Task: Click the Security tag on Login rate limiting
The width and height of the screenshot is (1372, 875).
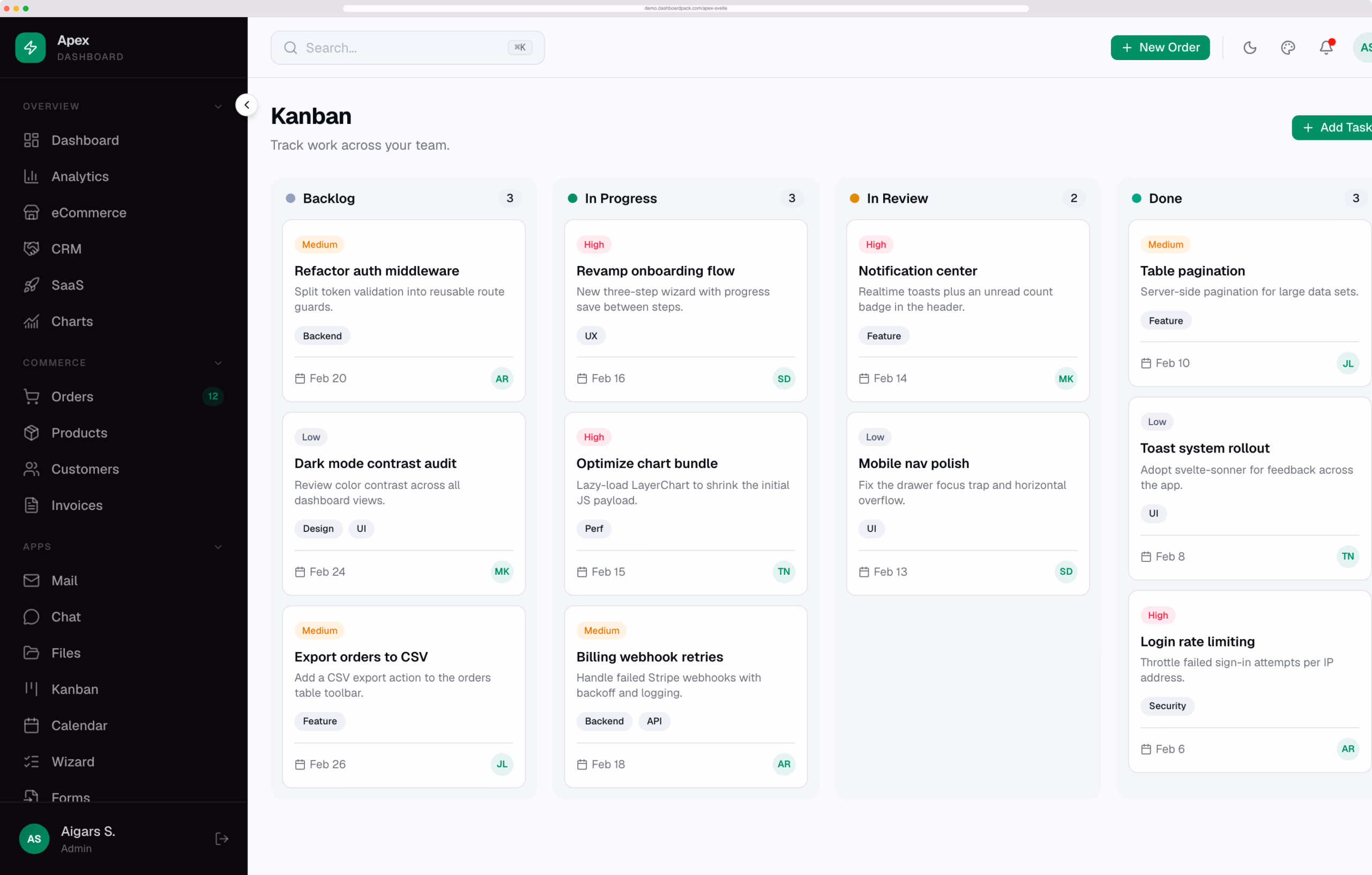Action: 1167,706
